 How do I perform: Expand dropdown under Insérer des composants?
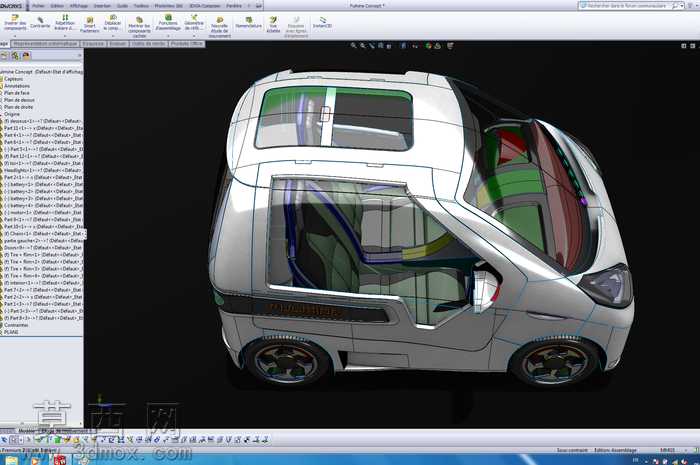[x=15, y=35]
